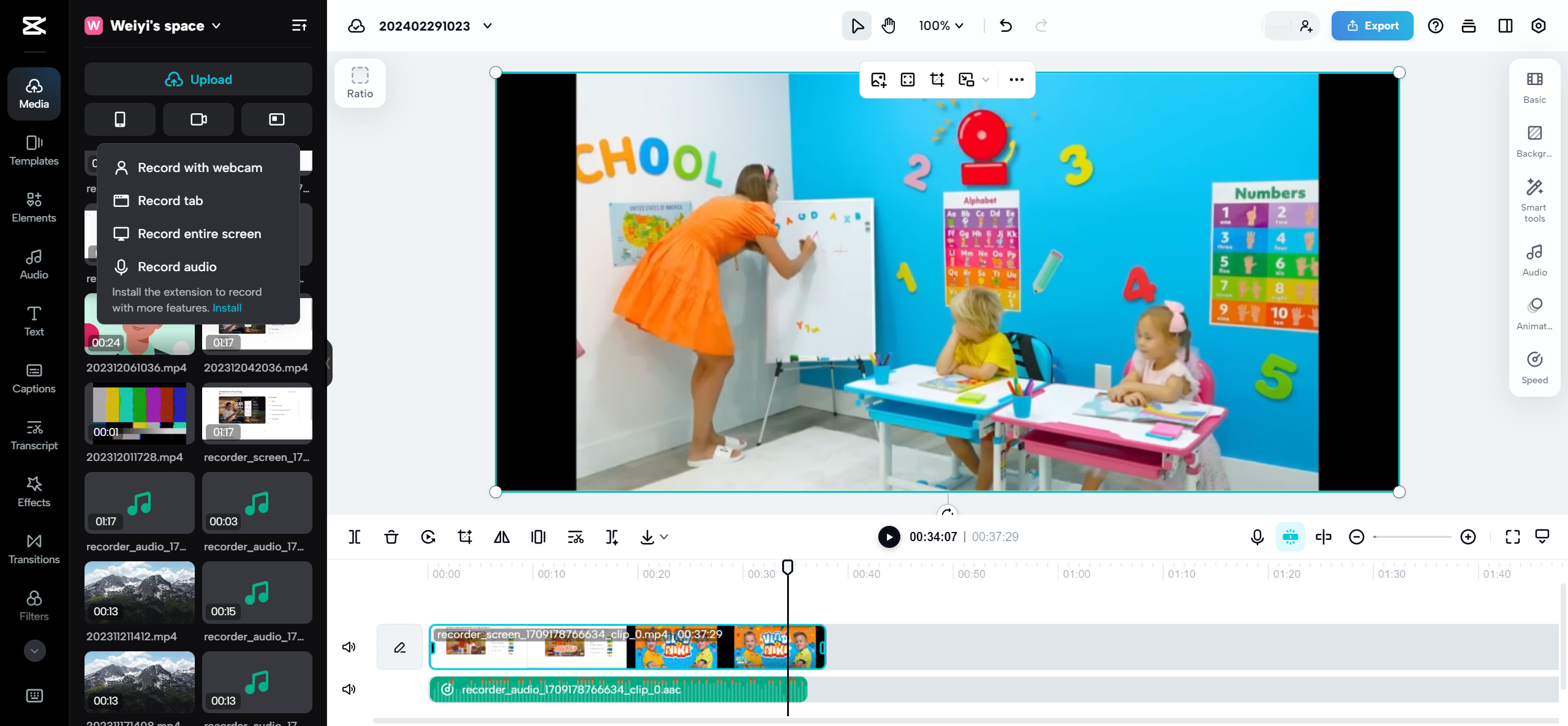Screen dimensions: 1568x726
Task: Select the Text tool in the sidebar
Action: [34, 321]
